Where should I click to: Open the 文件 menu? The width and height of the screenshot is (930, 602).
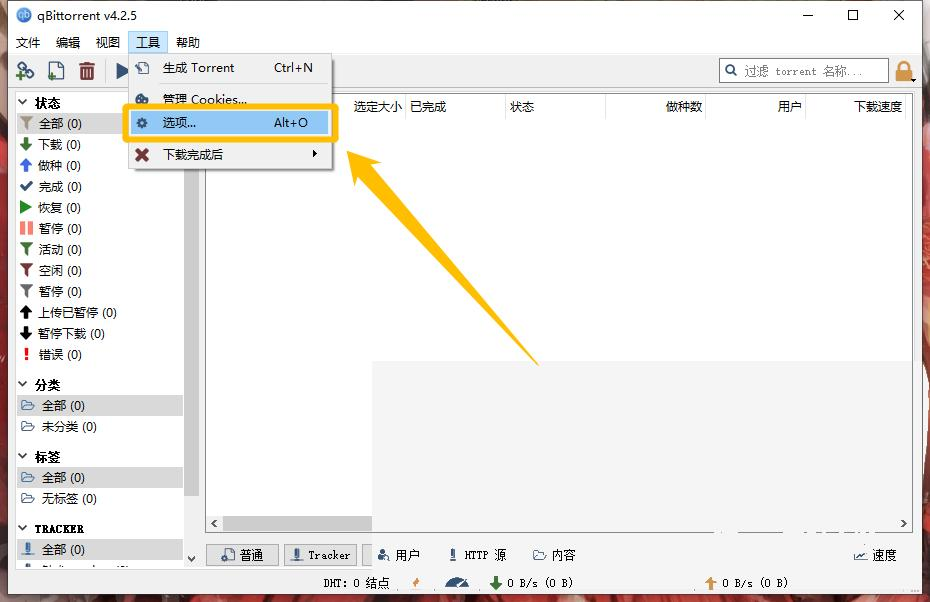[x=28, y=42]
